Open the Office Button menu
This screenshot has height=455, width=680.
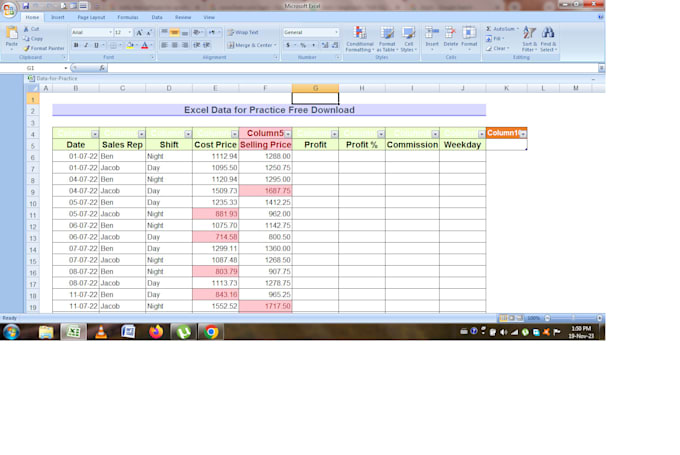click(9, 9)
